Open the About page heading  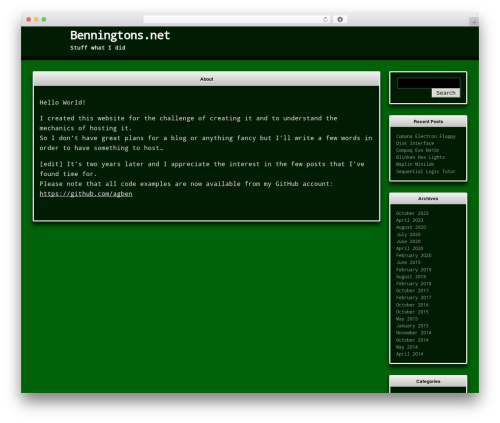(x=206, y=79)
